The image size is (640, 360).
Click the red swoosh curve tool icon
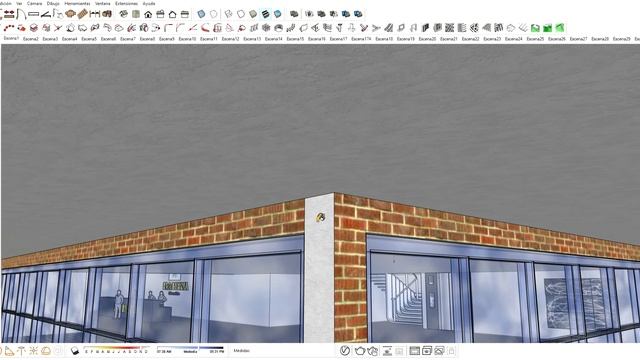[x=205, y=28]
